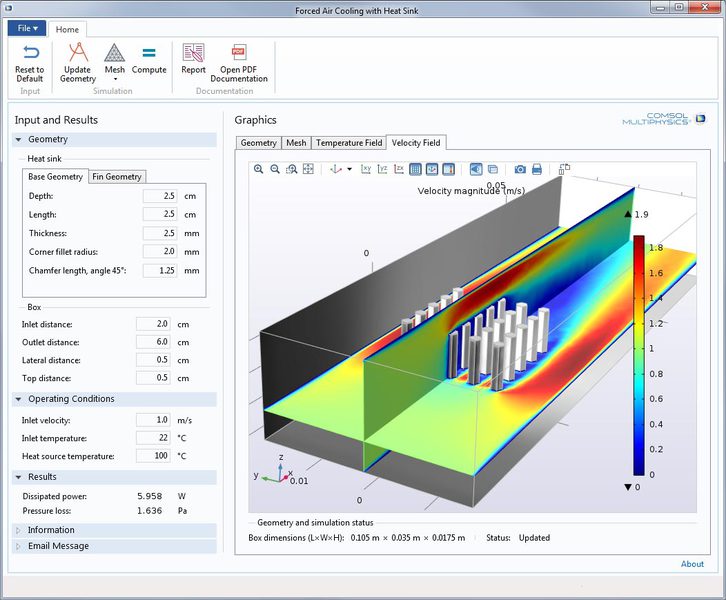This screenshot has height=600, width=726.
Task: Select the Fin Geometry tab
Action: click(x=117, y=177)
